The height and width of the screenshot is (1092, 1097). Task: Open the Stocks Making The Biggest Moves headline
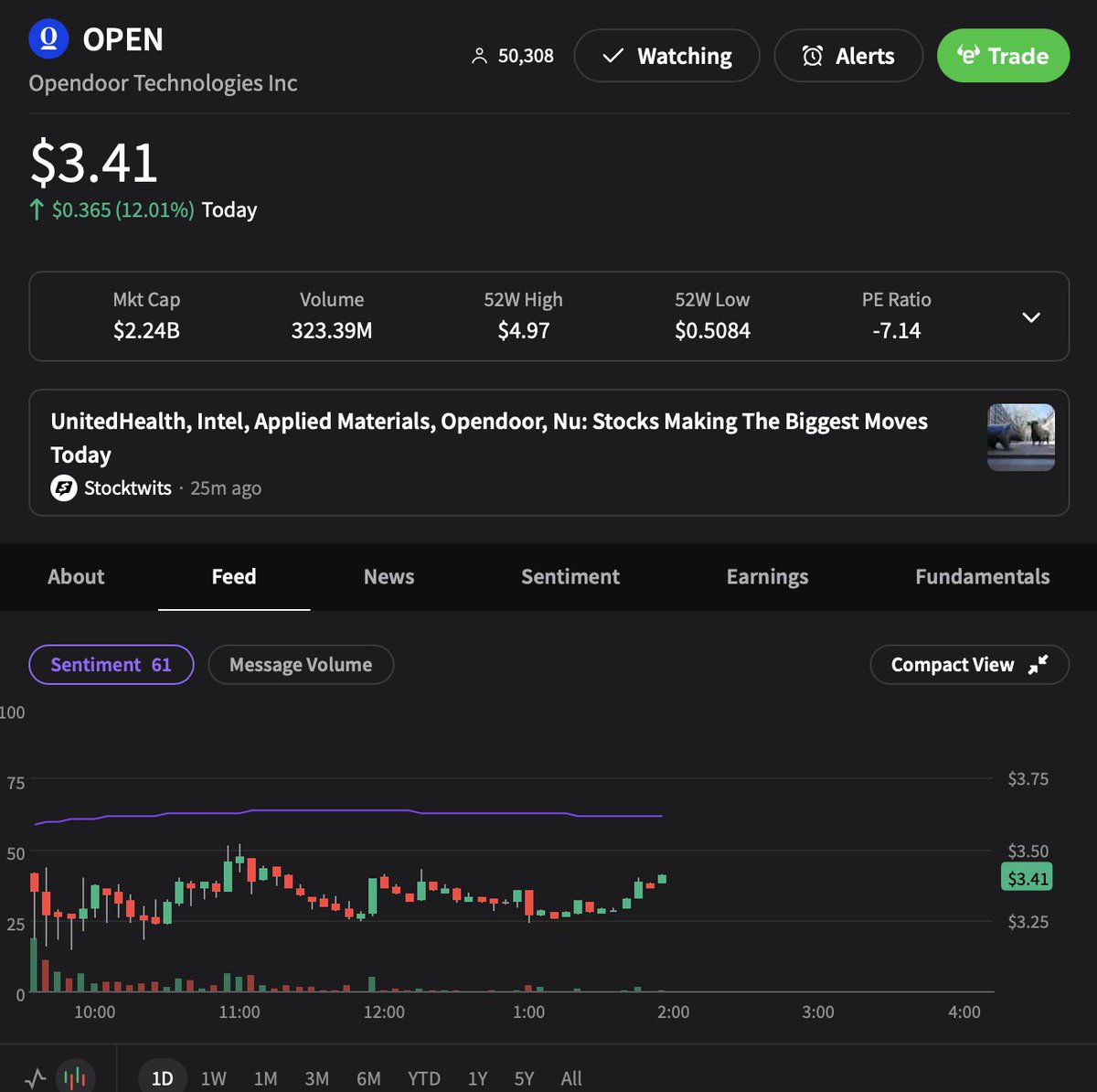(489, 437)
